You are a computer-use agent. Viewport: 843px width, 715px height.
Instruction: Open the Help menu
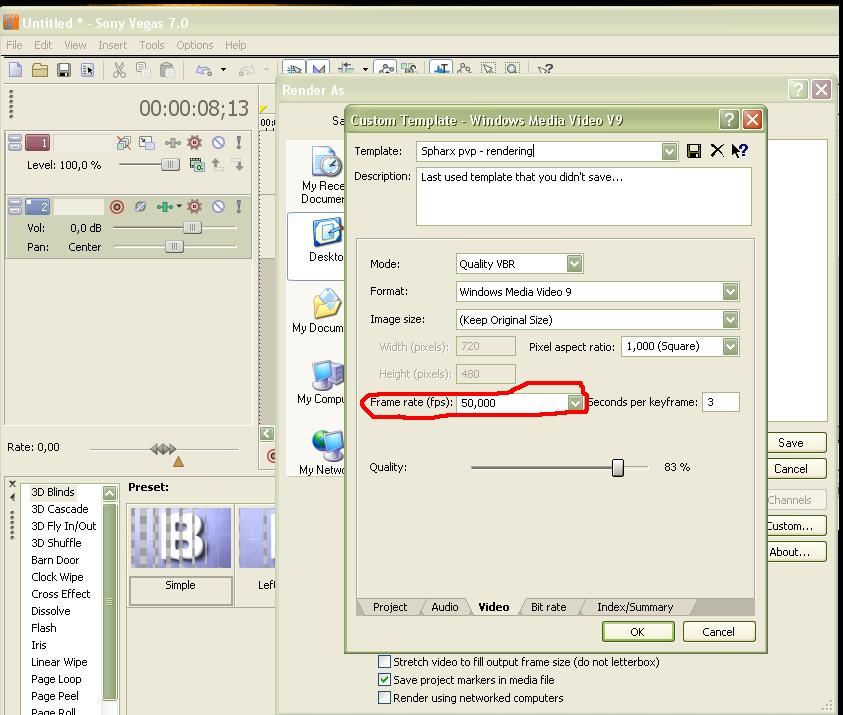235,45
